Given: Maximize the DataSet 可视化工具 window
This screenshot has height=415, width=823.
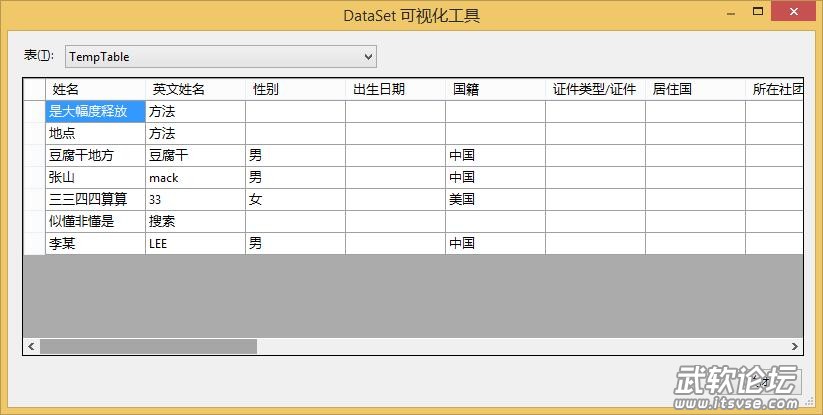Looking at the screenshot, I should (x=757, y=12).
